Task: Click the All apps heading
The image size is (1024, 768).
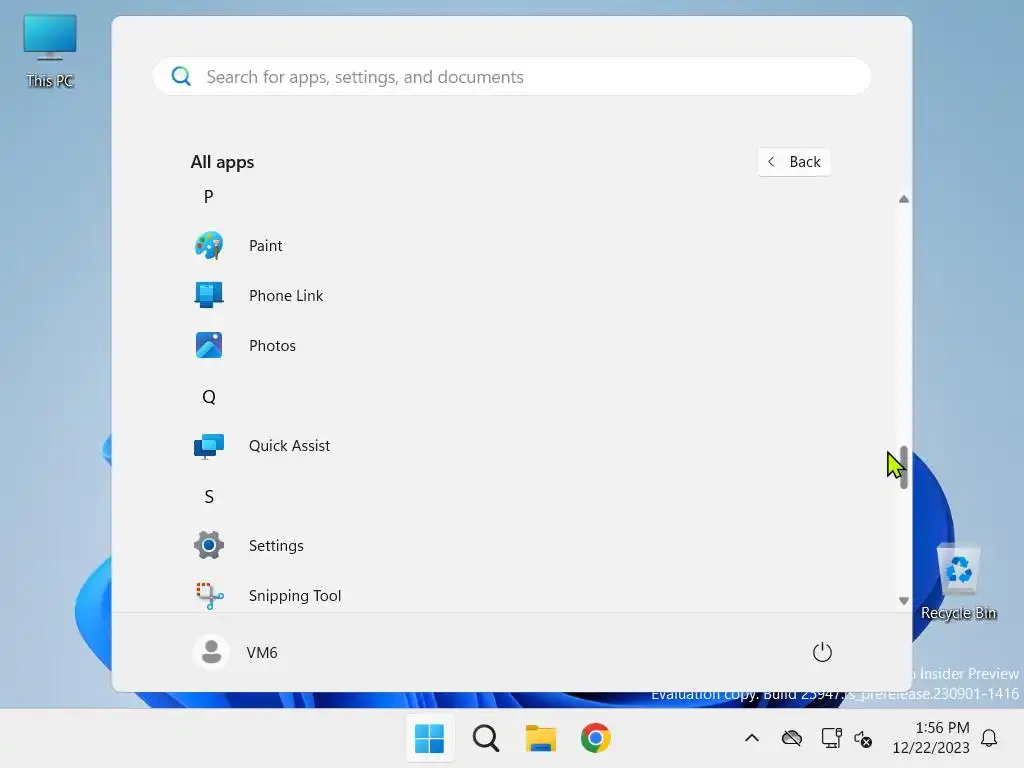Action: (222, 162)
